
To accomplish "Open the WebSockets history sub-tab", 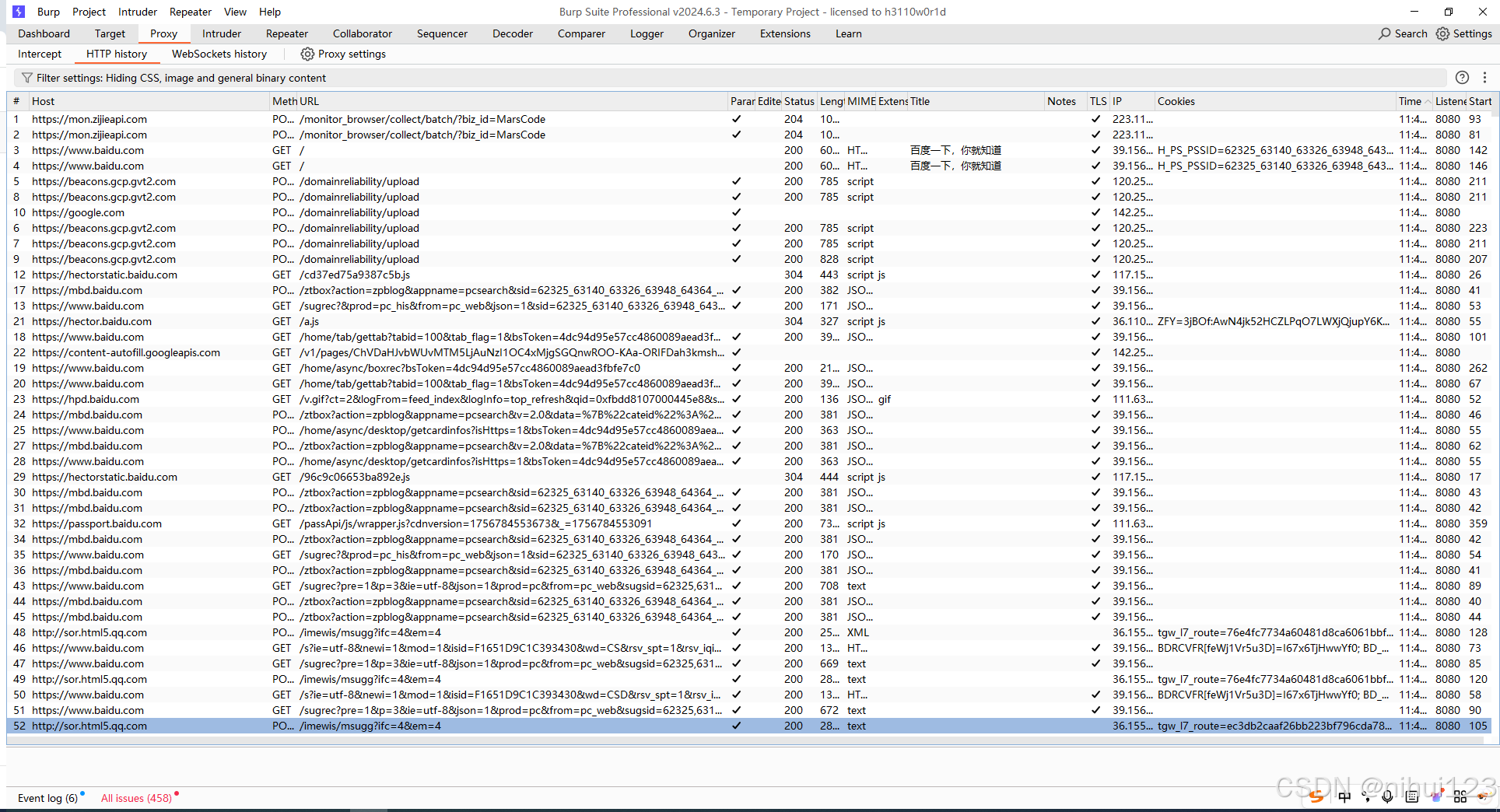I will tap(219, 54).
